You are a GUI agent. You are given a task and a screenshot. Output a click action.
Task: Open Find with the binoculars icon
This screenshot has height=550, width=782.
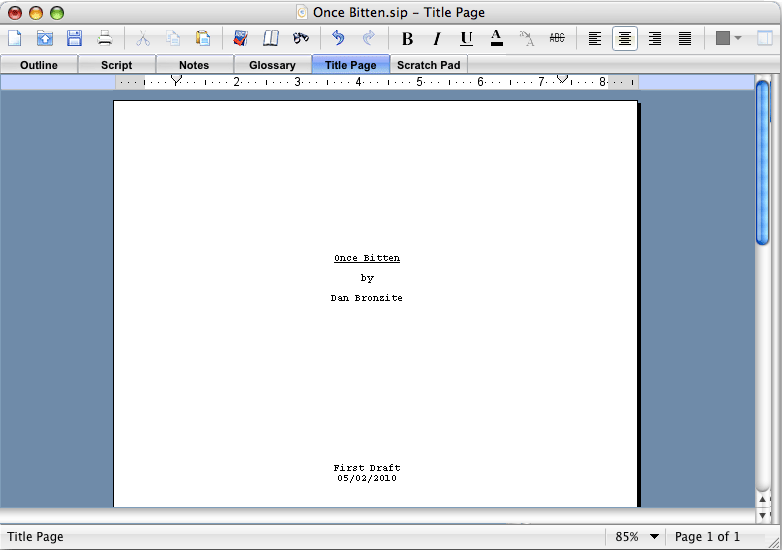pos(301,38)
